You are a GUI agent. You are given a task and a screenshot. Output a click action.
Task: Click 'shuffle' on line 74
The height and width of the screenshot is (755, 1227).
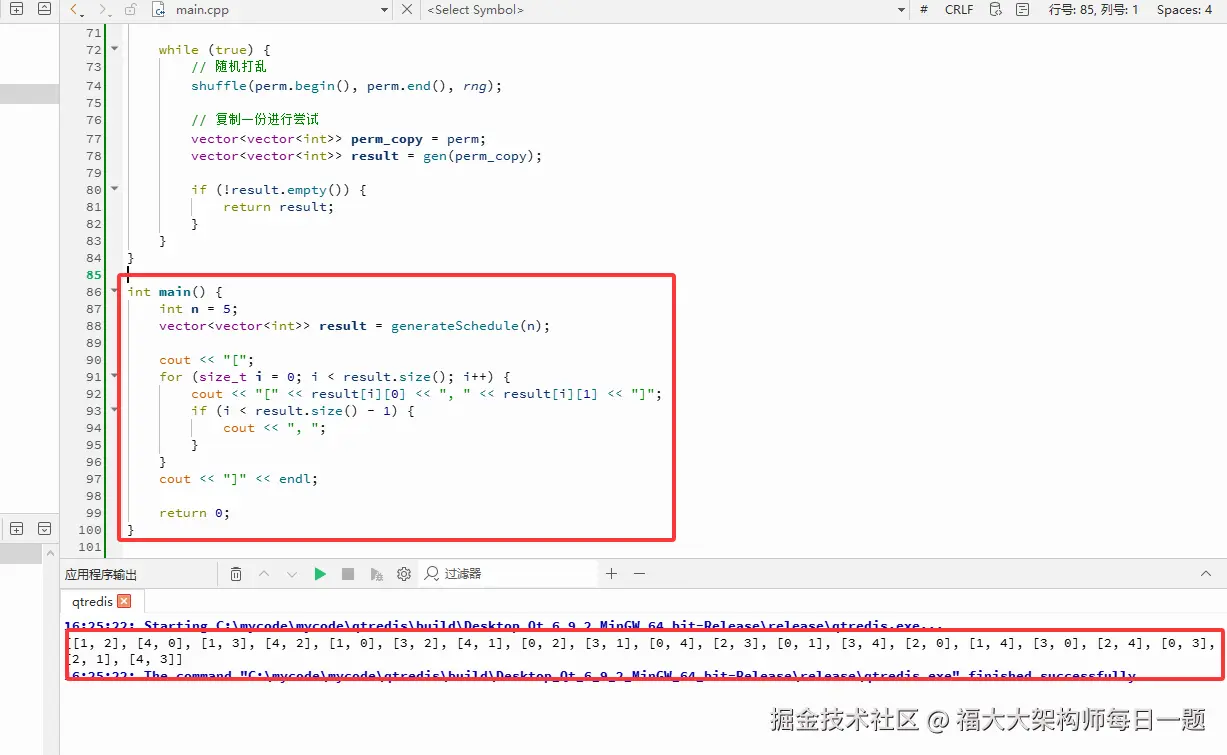pyautogui.click(x=219, y=86)
